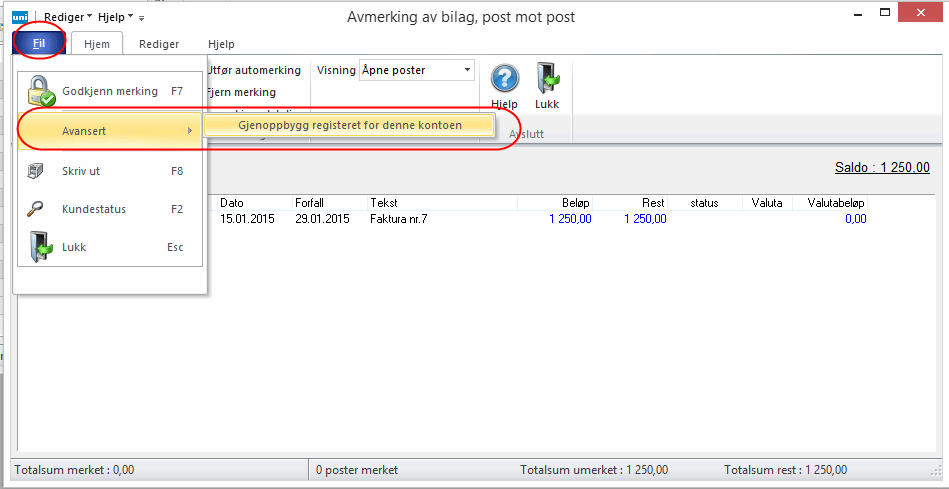Expand the Avansert submenu entry
This screenshot has width=949, height=489.
point(110,130)
